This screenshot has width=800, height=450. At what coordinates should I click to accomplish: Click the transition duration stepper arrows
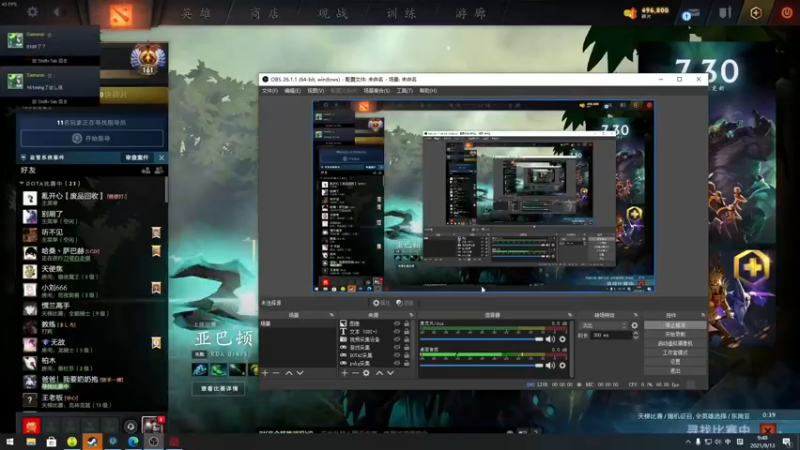tap(636, 335)
